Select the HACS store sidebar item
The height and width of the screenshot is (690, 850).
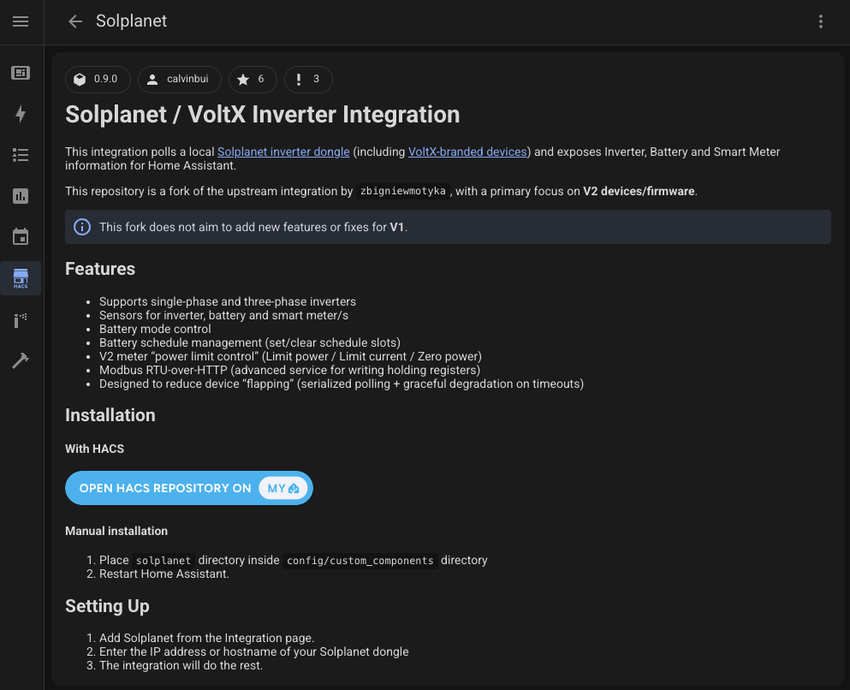(21, 278)
